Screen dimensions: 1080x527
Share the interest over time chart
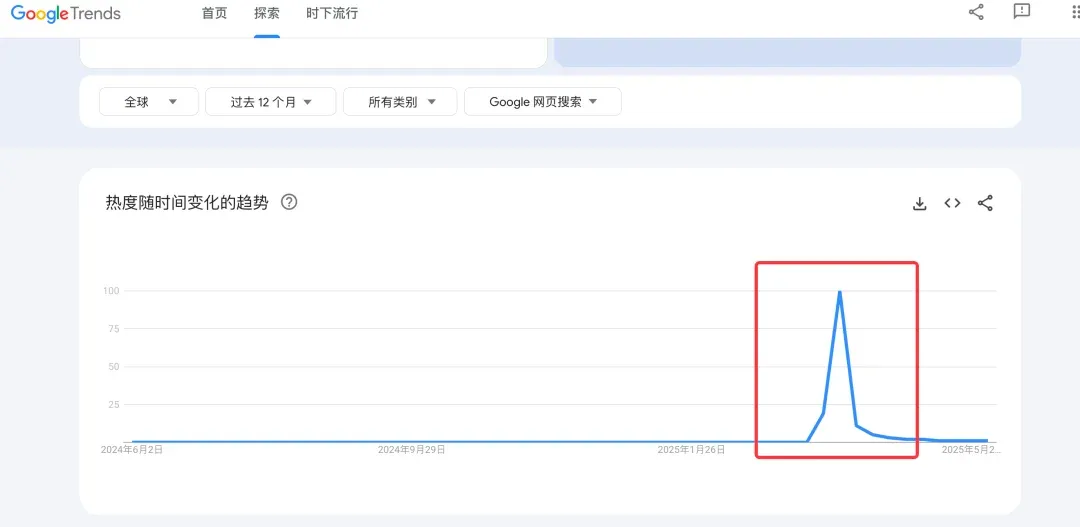[x=985, y=203]
